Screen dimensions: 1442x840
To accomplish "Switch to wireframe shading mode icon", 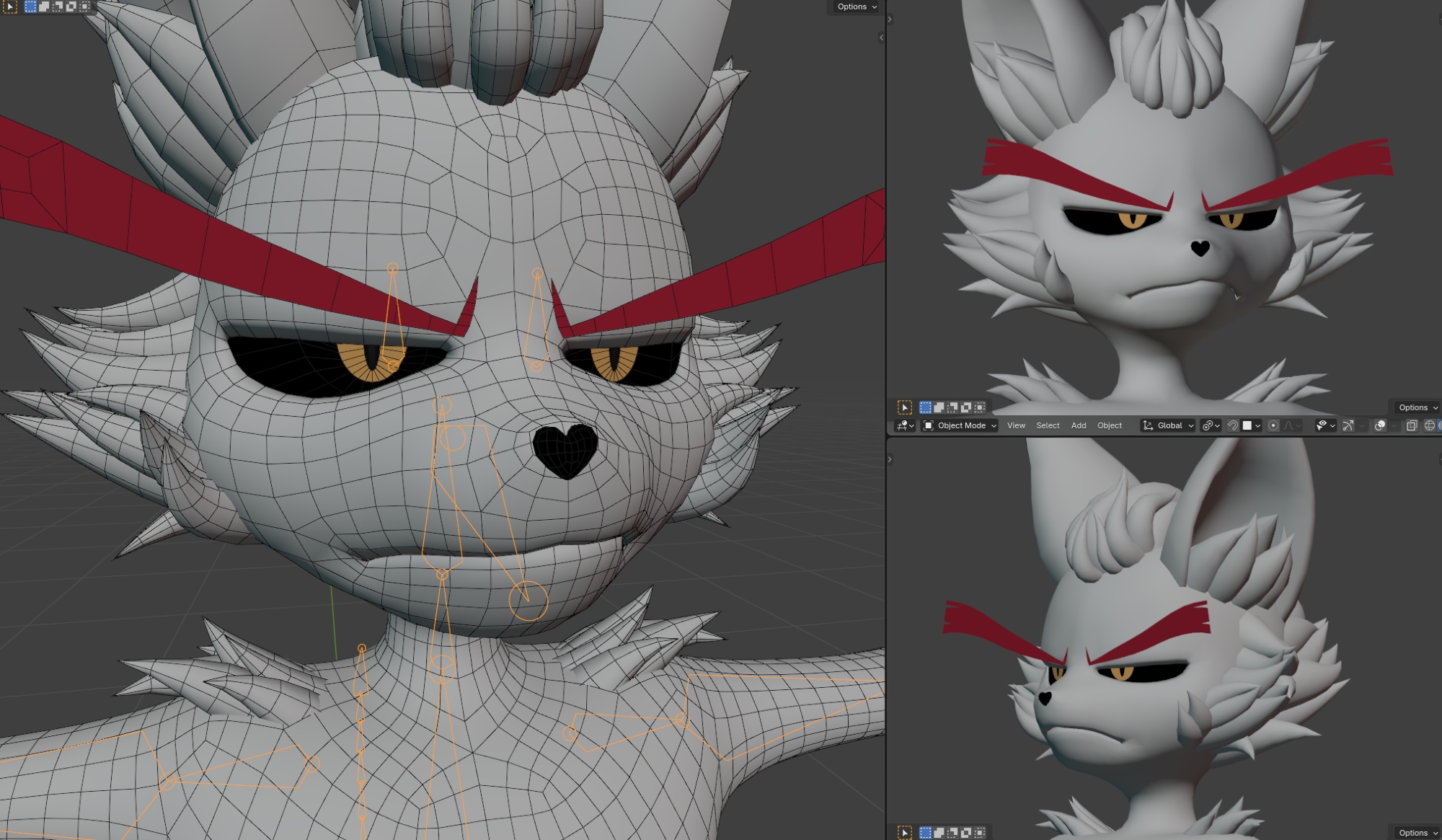I will pyautogui.click(x=1429, y=425).
